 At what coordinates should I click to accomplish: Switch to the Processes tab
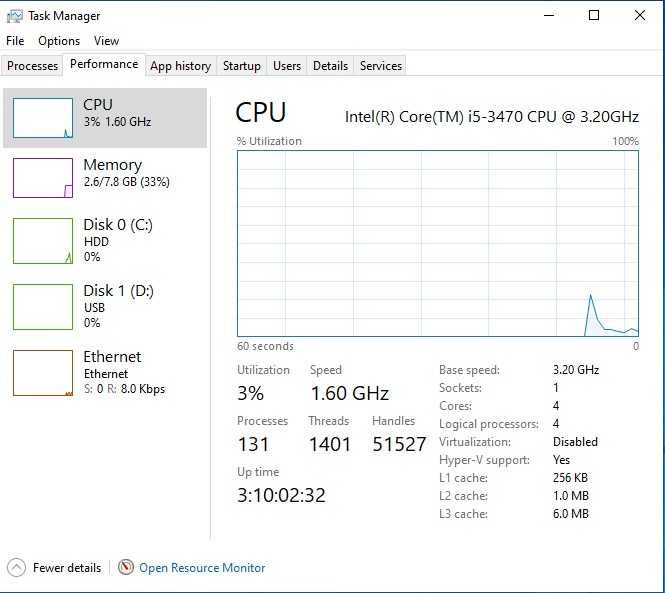tap(33, 66)
